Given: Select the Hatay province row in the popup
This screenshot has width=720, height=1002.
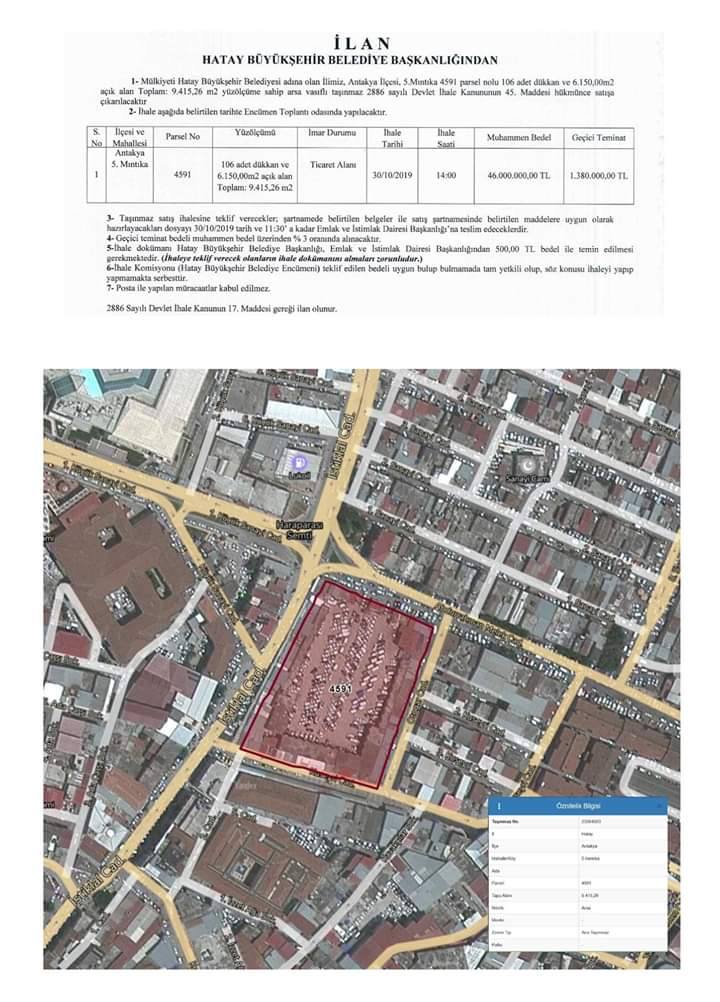Looking at the screenshot, I should point(578,834).
